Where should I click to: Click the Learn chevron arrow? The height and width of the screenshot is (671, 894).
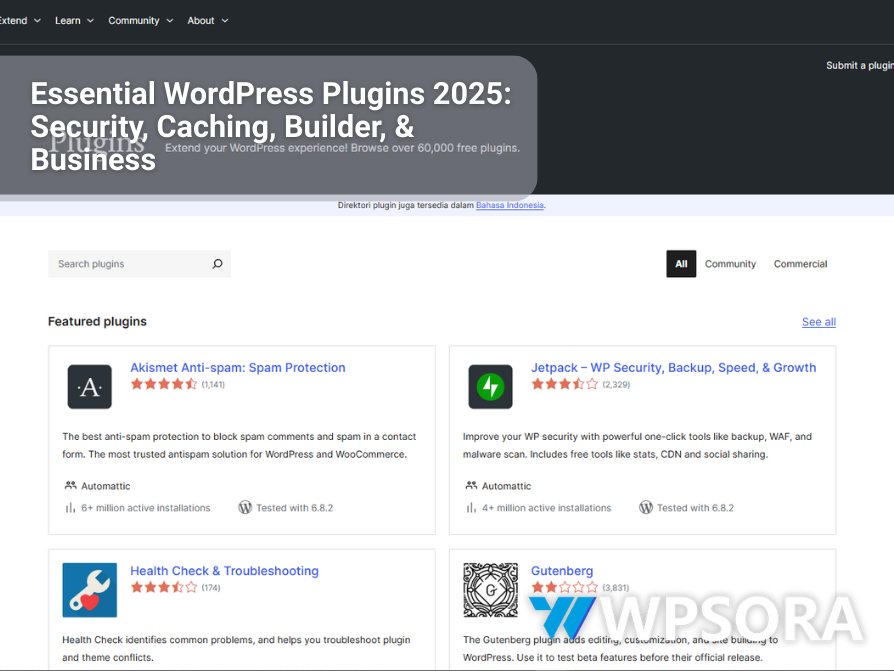[x=90, y=21]
